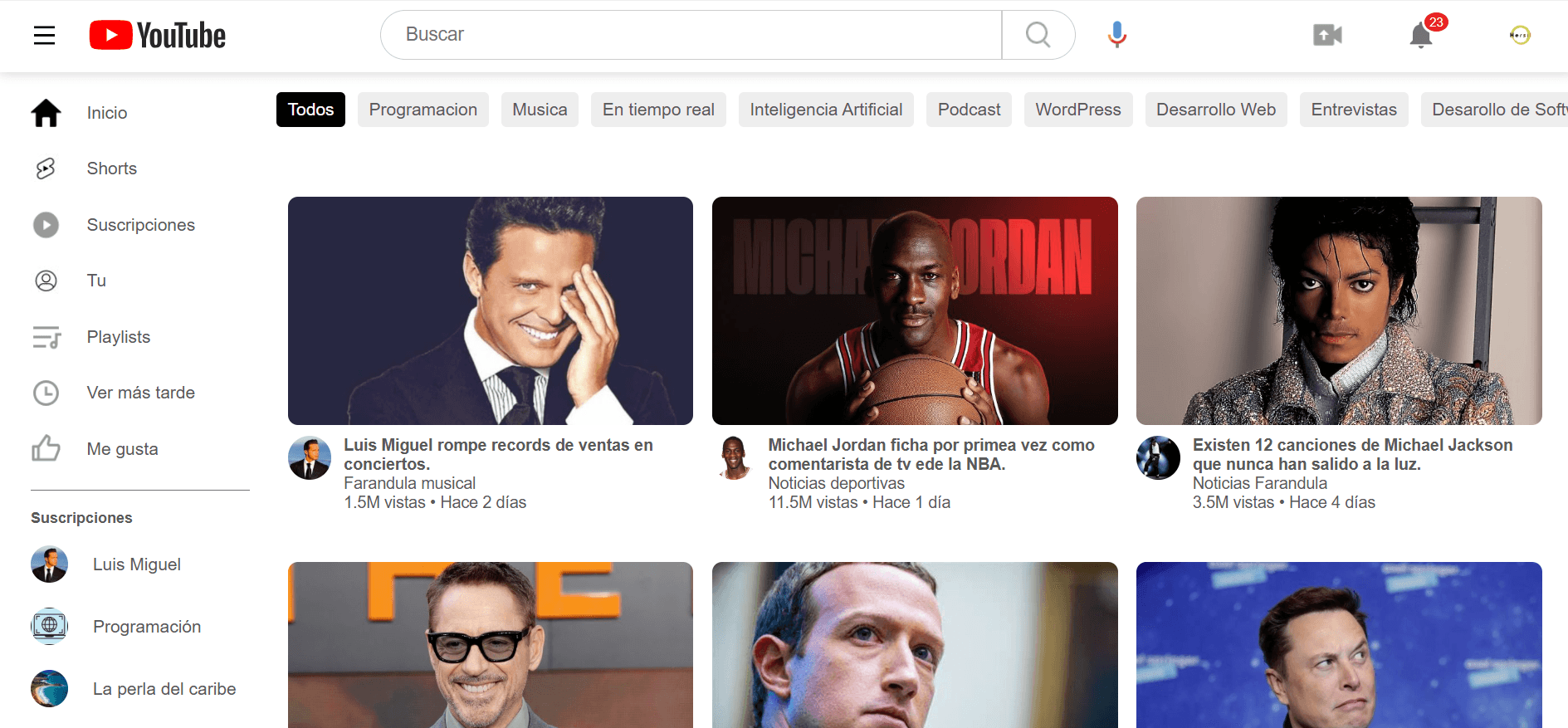Click in the Buscar search field
The height and width of the screenshot is (728, 1568).
click(691, 35)
